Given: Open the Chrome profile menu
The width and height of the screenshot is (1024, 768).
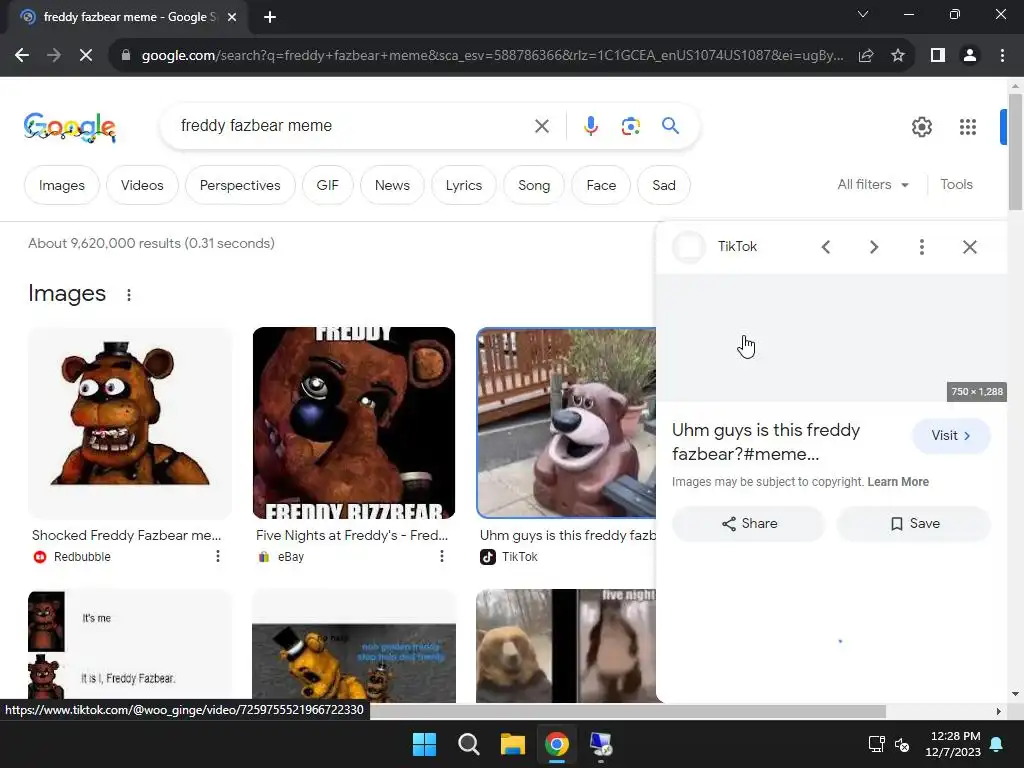Looking at the screenshot, I should coord(970,56).
